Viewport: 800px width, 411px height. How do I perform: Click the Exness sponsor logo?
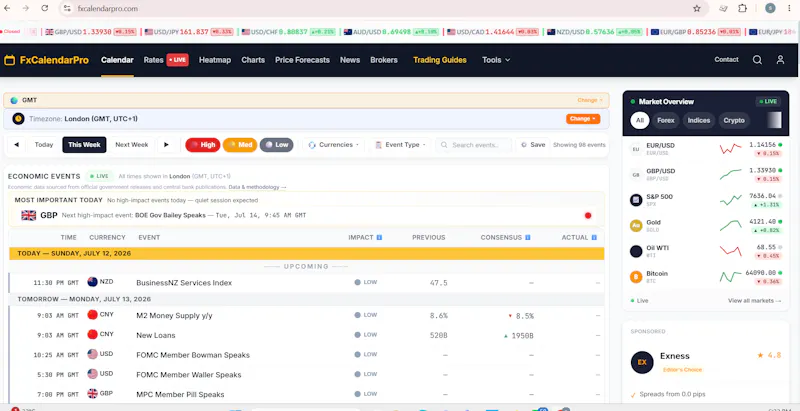point(642,362)
